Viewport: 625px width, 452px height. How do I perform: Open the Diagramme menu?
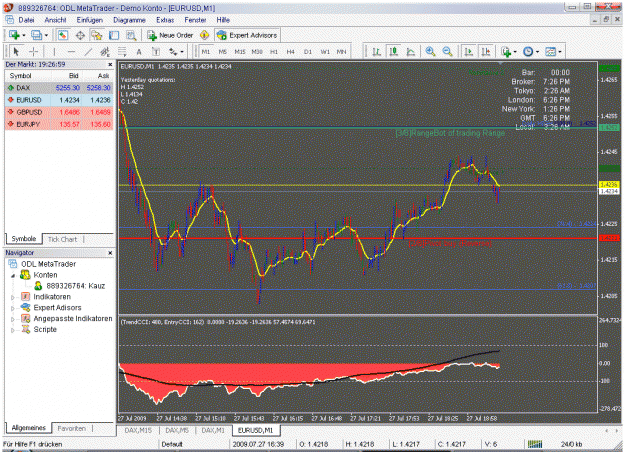pyautogui.click(x=129, y=20)
